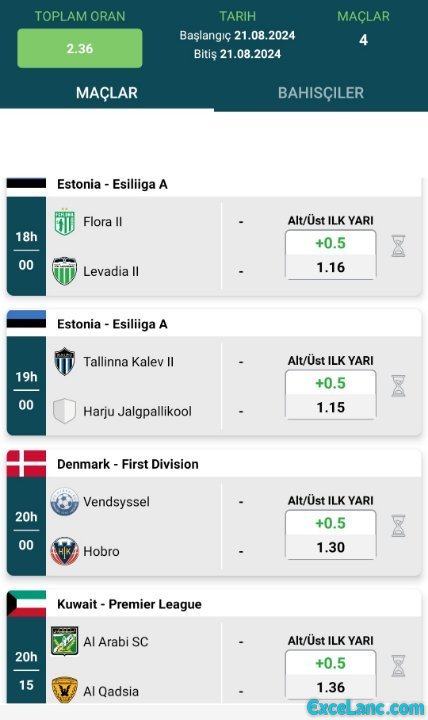Select the +0.5 bet at 1.30 odds
The width and height of the screenshot is (428, 720).
coord(331,535)
